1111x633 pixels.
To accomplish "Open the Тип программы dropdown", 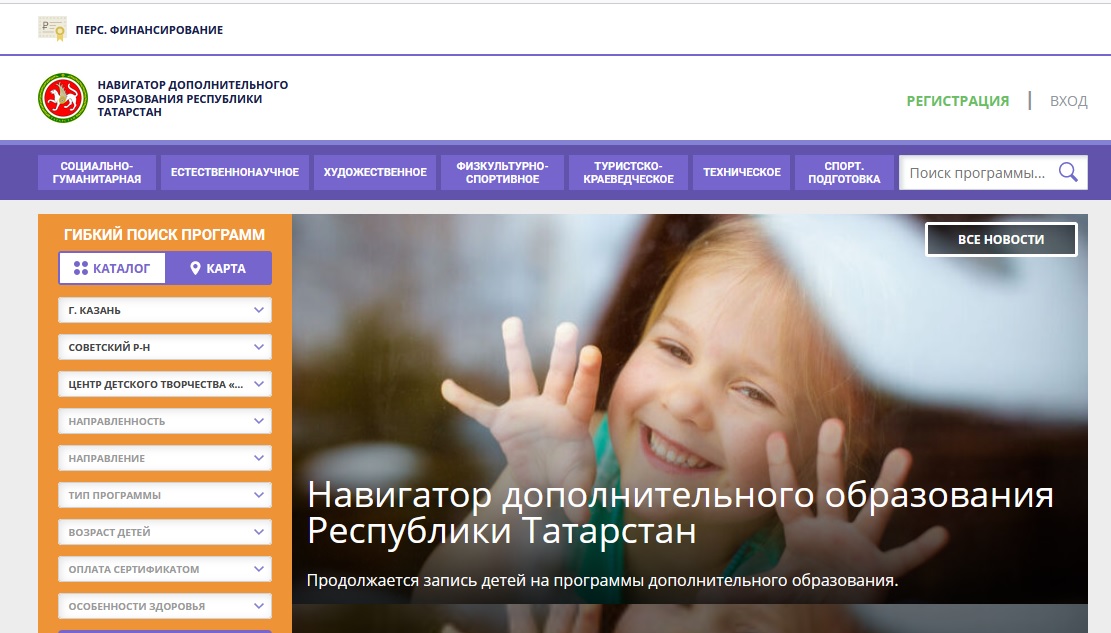I will [165, 495].
